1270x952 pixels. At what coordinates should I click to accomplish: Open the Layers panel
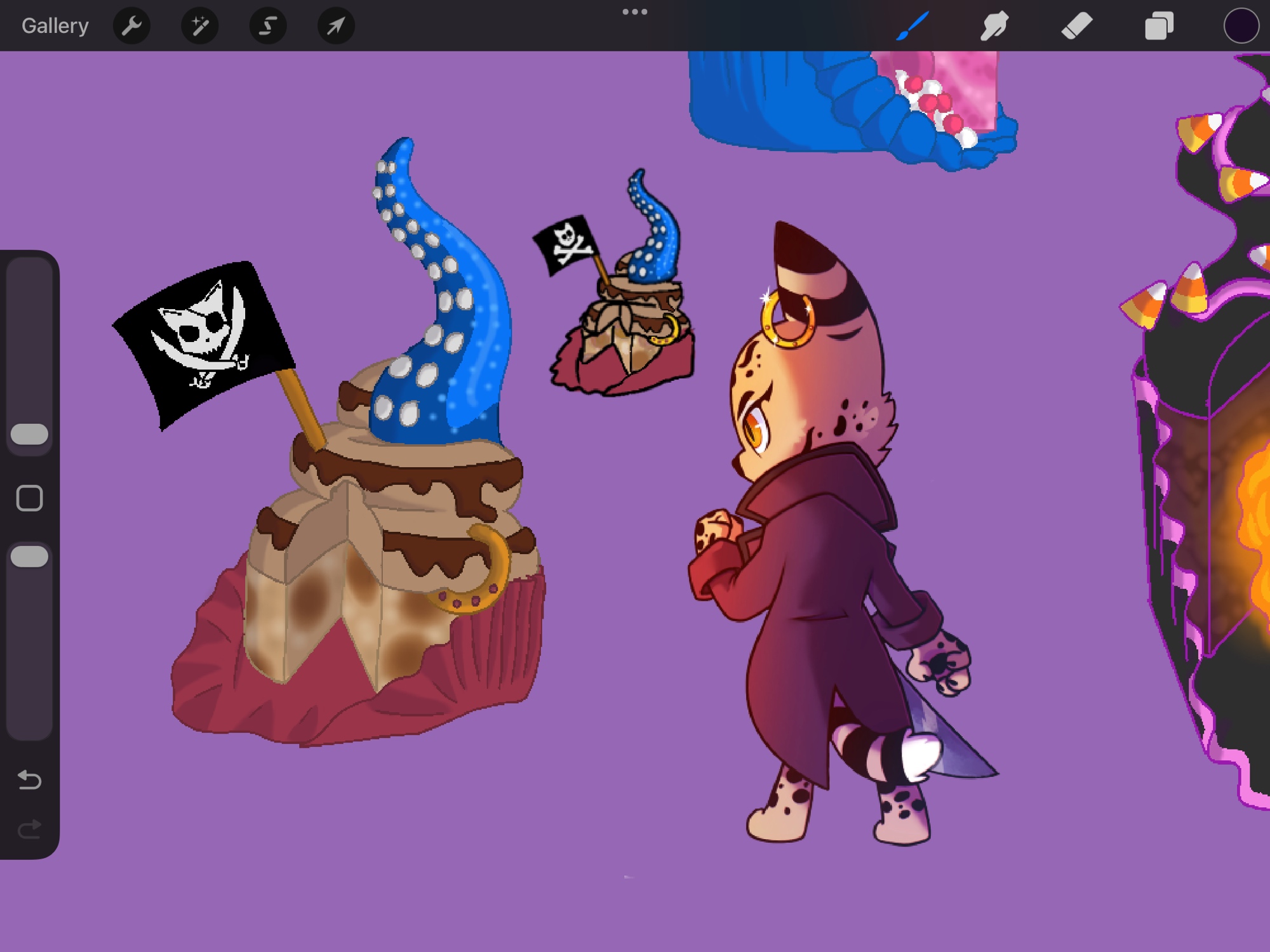1158,26
